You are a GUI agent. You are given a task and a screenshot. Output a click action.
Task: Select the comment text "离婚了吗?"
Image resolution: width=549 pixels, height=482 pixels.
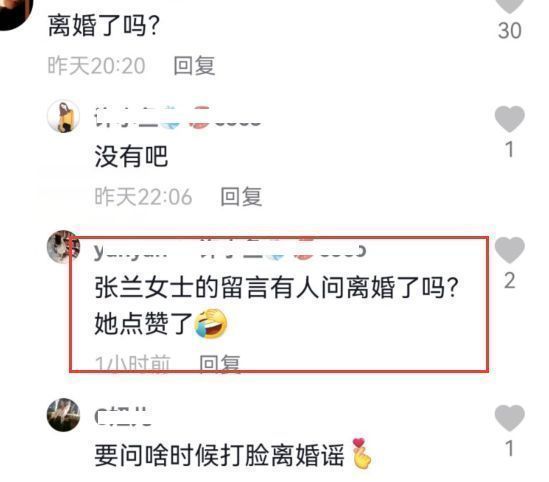(104, 26)
